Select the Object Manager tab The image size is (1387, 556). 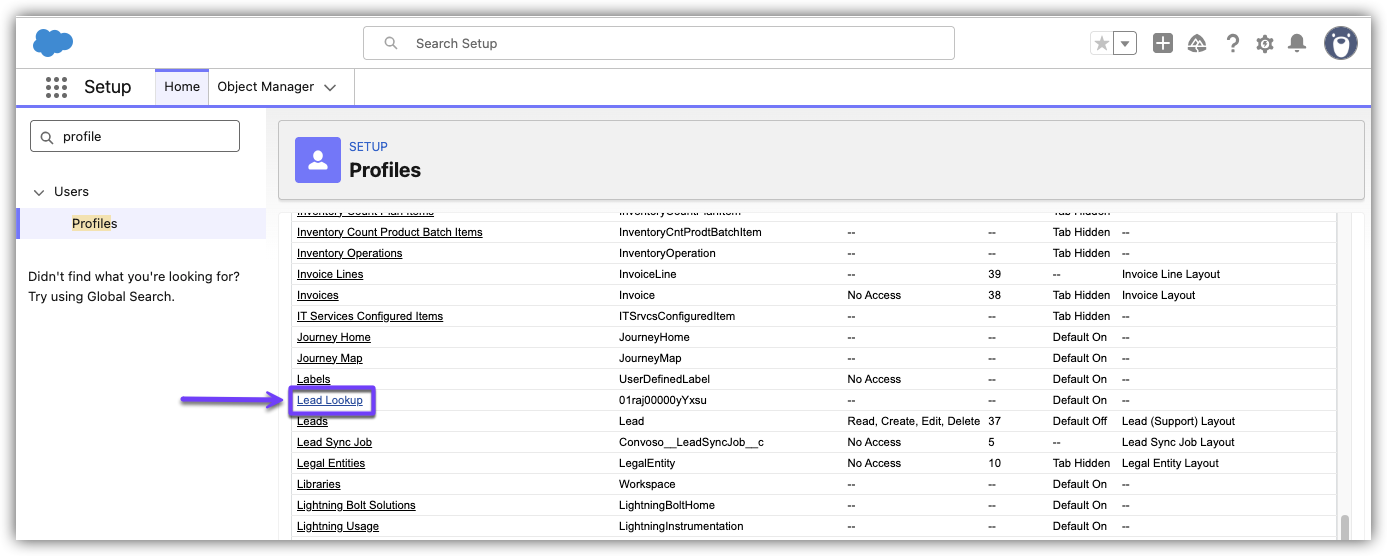coord(266,87)
